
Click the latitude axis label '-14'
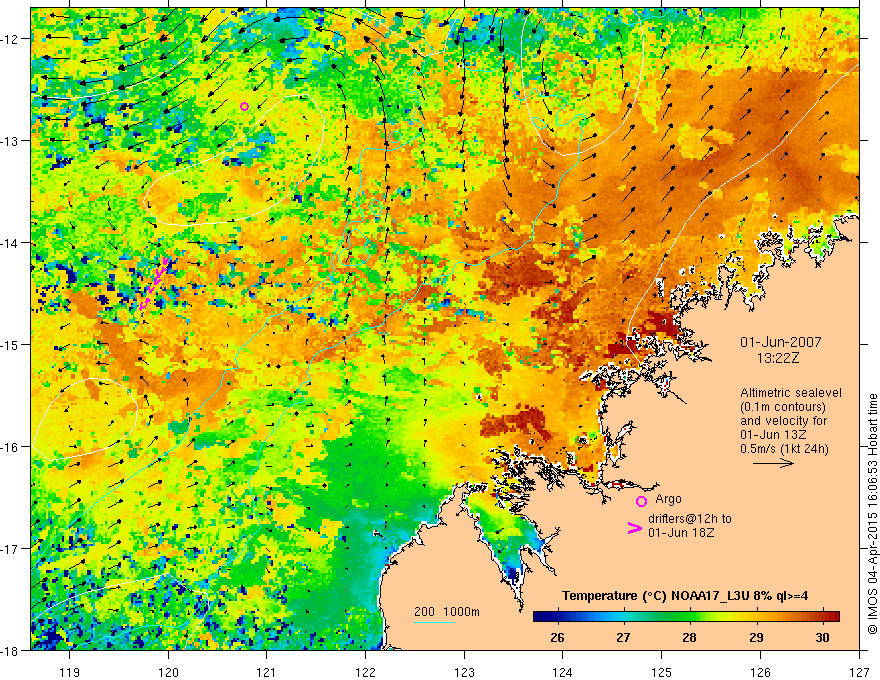tap(10, 243)
